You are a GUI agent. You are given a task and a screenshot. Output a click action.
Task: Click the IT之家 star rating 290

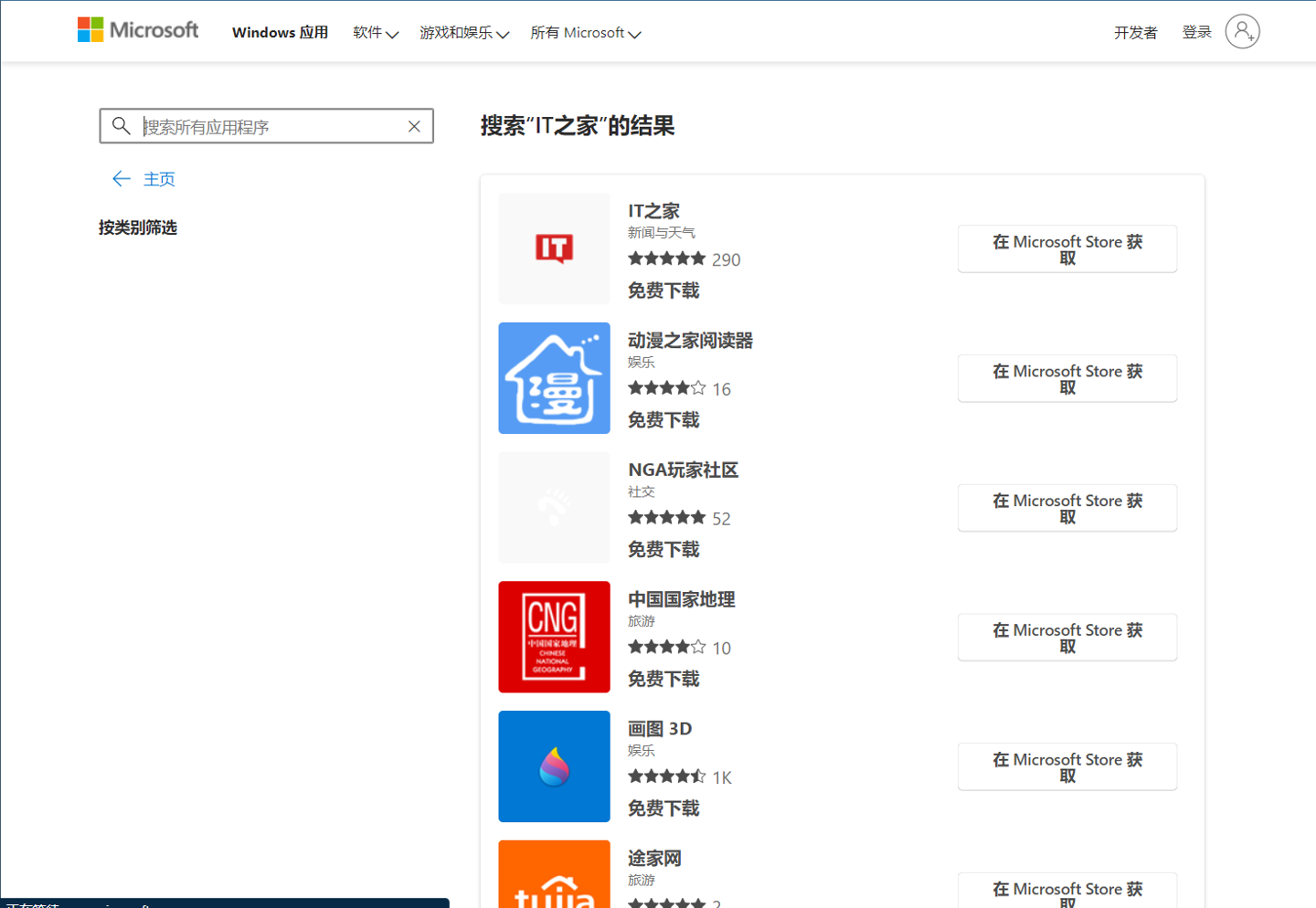point(684,259)
